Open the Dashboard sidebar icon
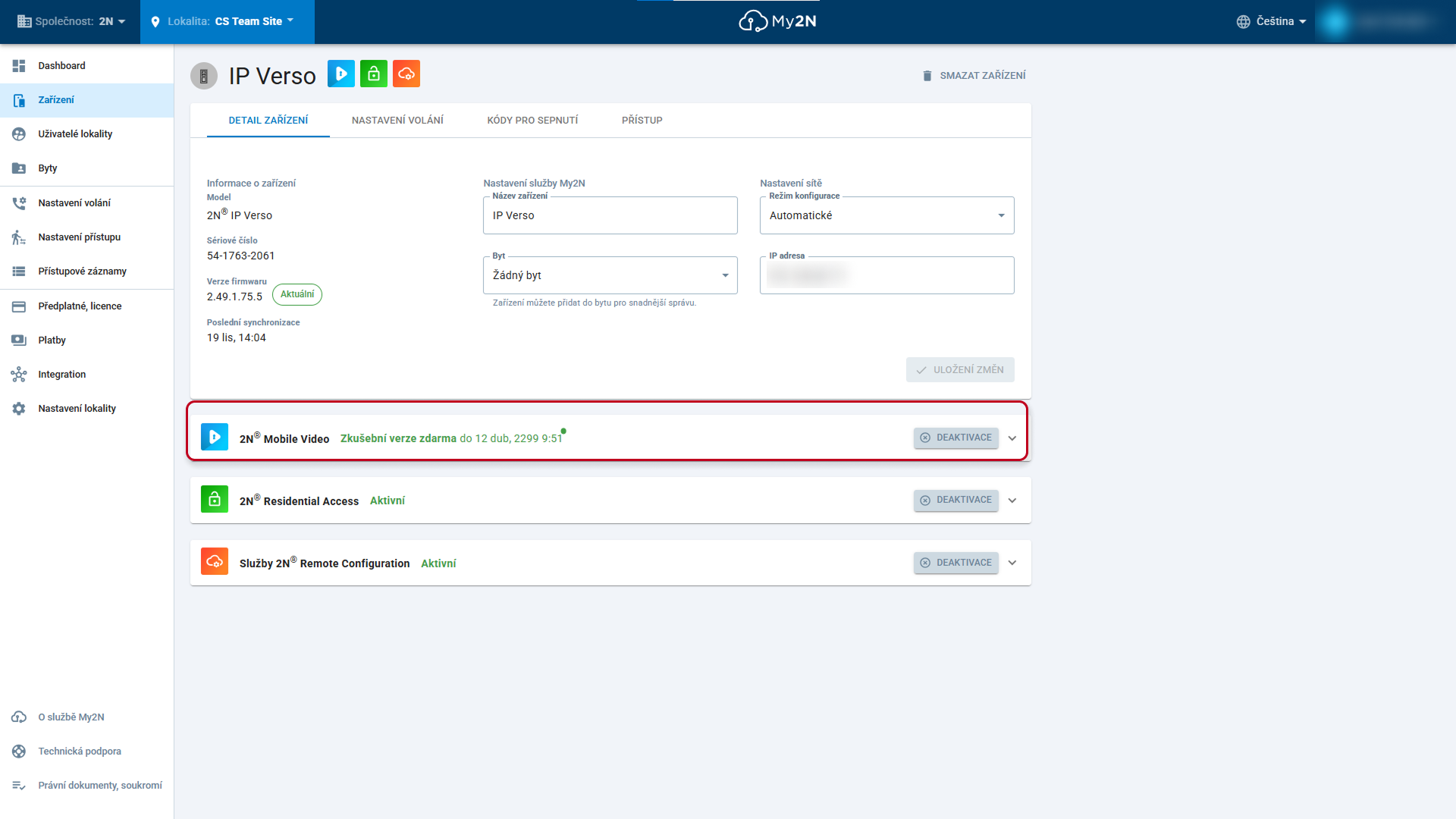The height and width of the screenshot is (819, 1456). (x=19, y=66)
